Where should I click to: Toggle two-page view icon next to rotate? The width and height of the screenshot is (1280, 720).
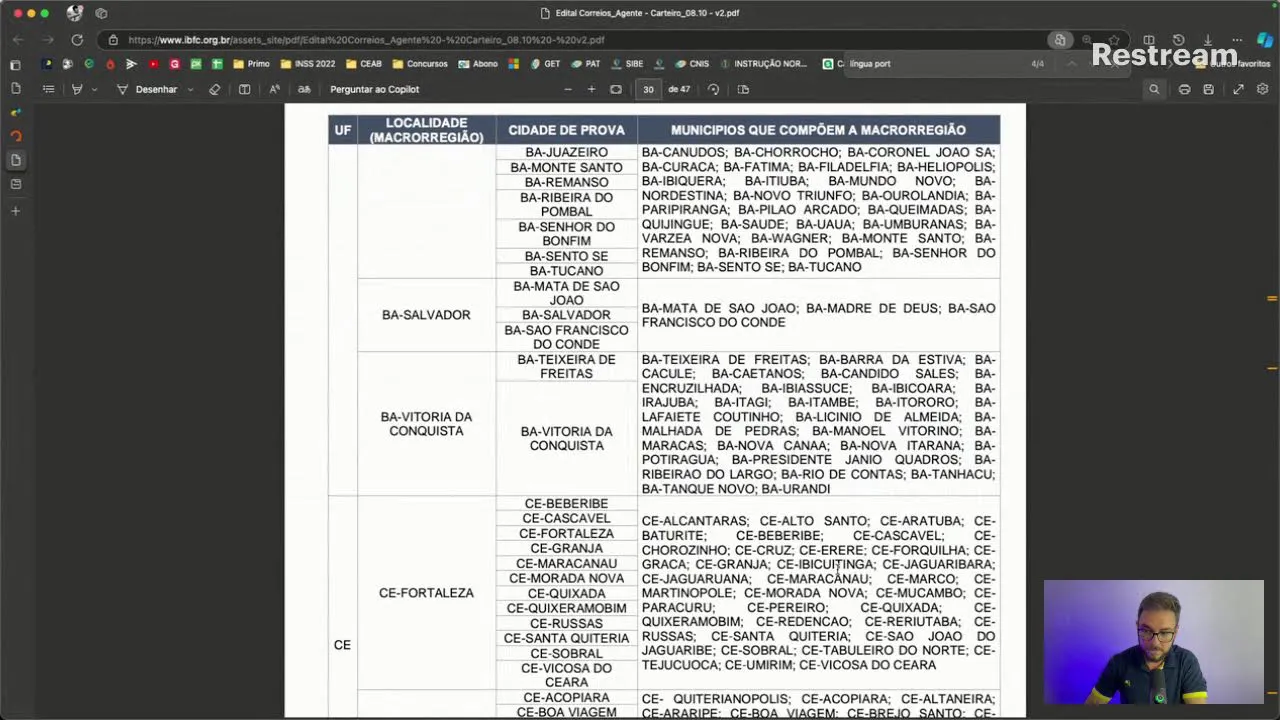743,89
